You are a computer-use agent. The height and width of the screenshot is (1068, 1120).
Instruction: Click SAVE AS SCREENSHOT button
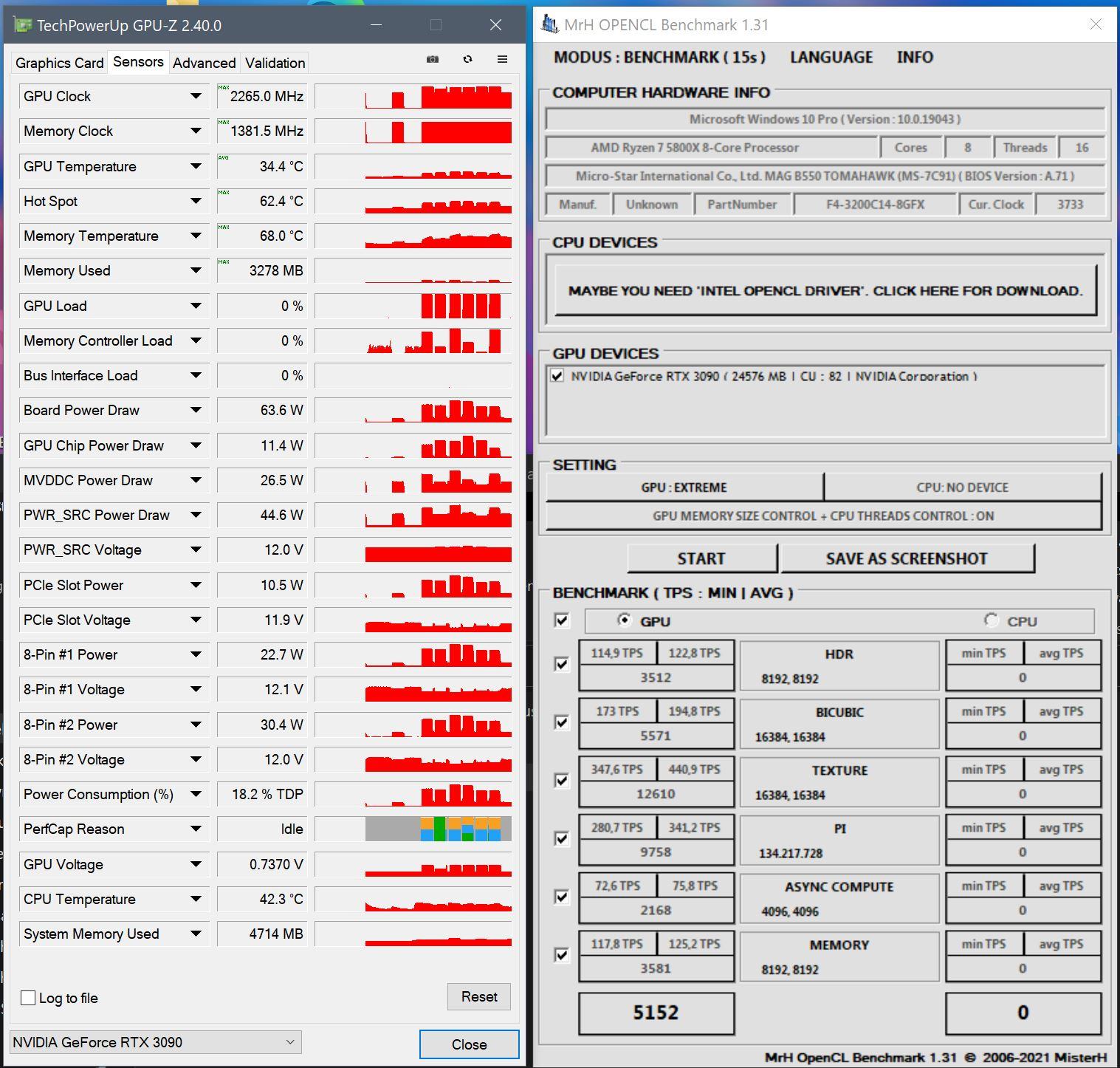tap(907, 558)
